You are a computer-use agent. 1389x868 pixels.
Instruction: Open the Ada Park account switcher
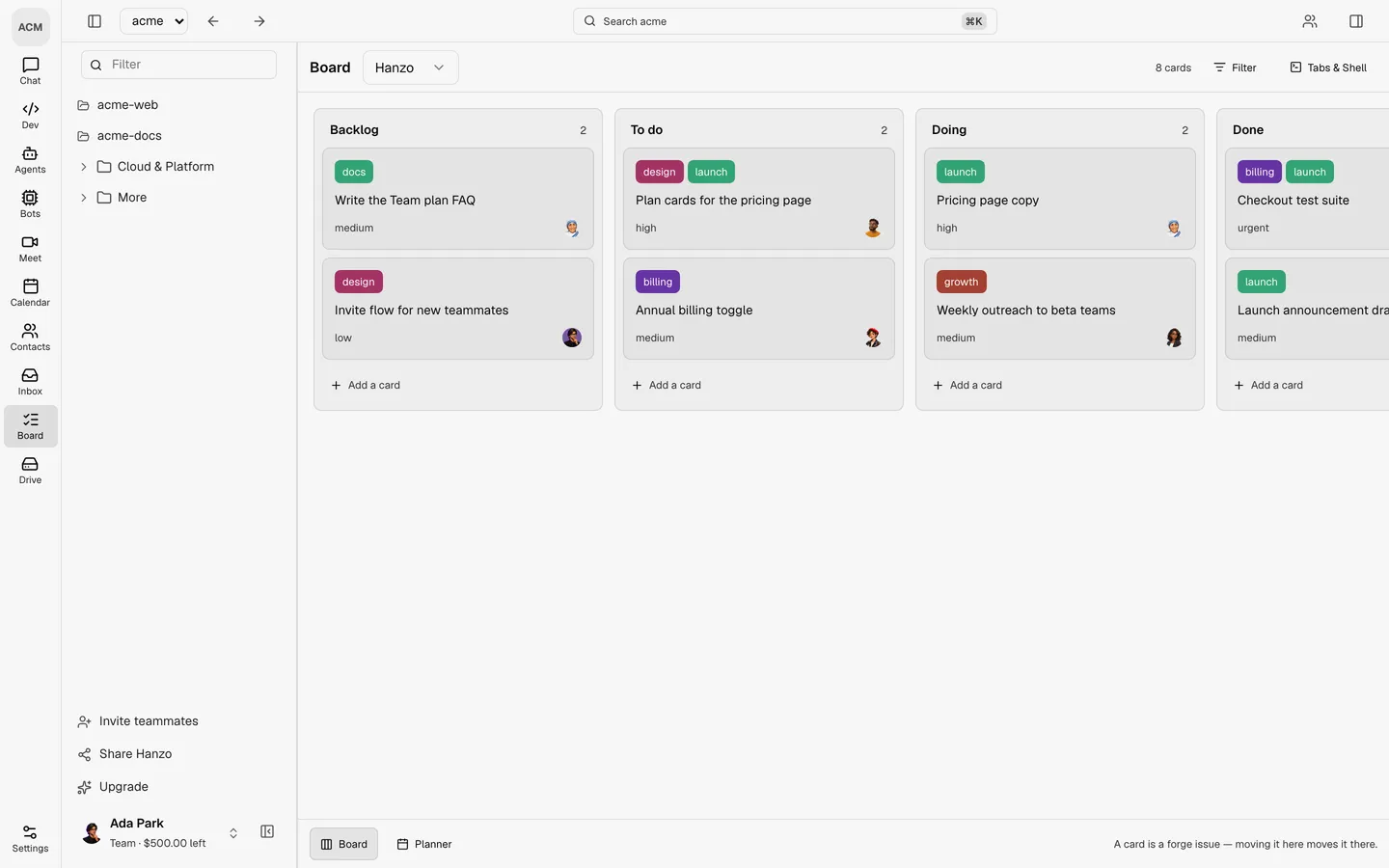[161, 832]
